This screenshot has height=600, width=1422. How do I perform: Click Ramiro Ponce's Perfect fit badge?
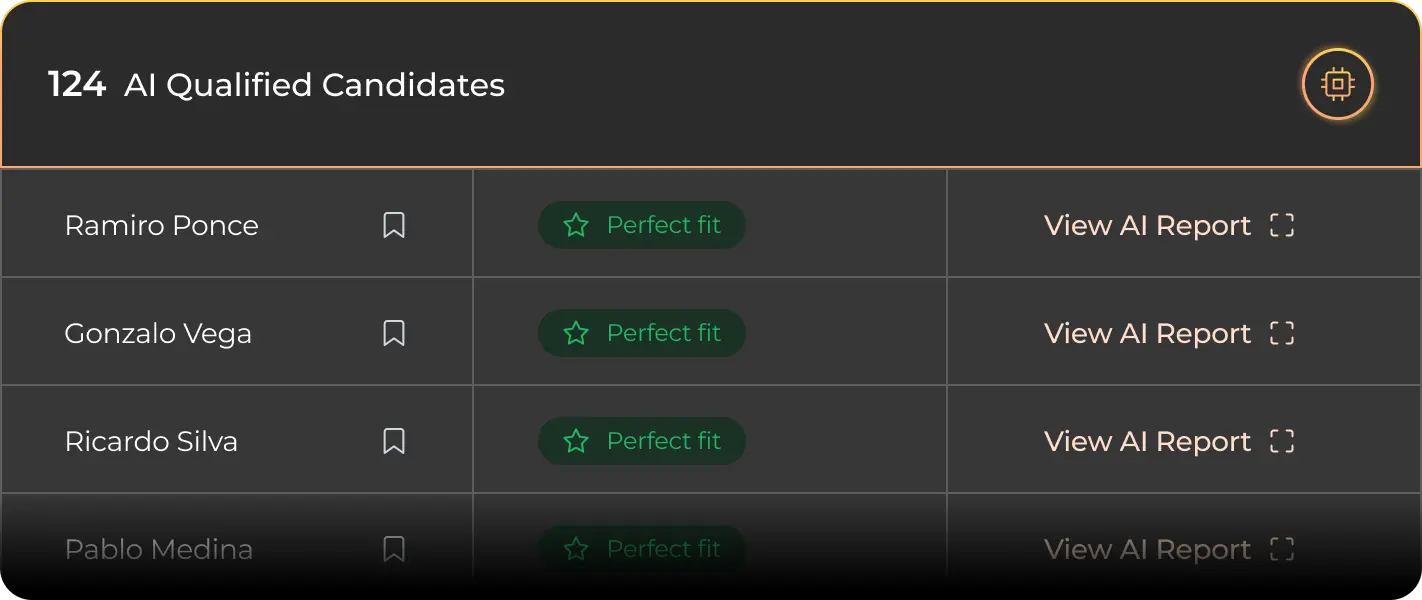[x=642, y=225]
